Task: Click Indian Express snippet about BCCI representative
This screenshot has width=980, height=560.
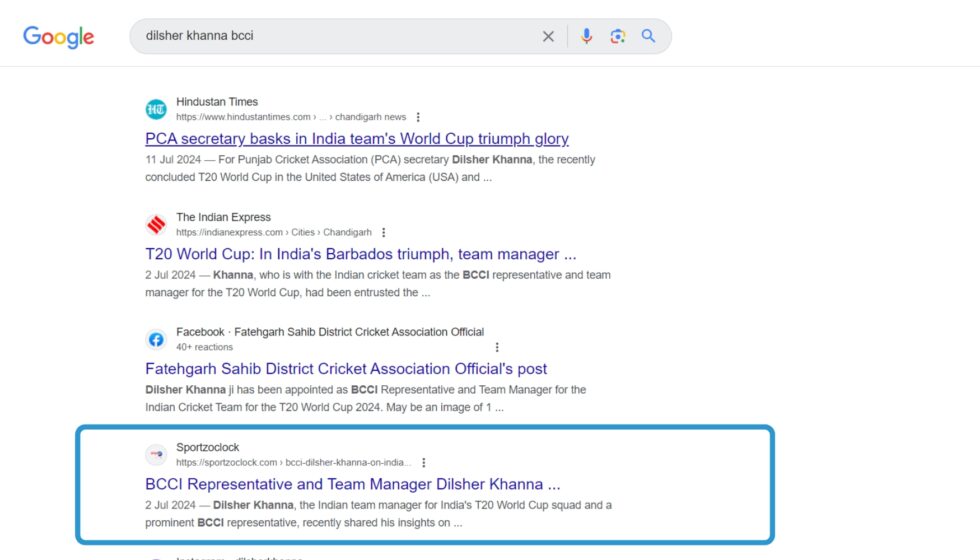Action: (378, 284)
